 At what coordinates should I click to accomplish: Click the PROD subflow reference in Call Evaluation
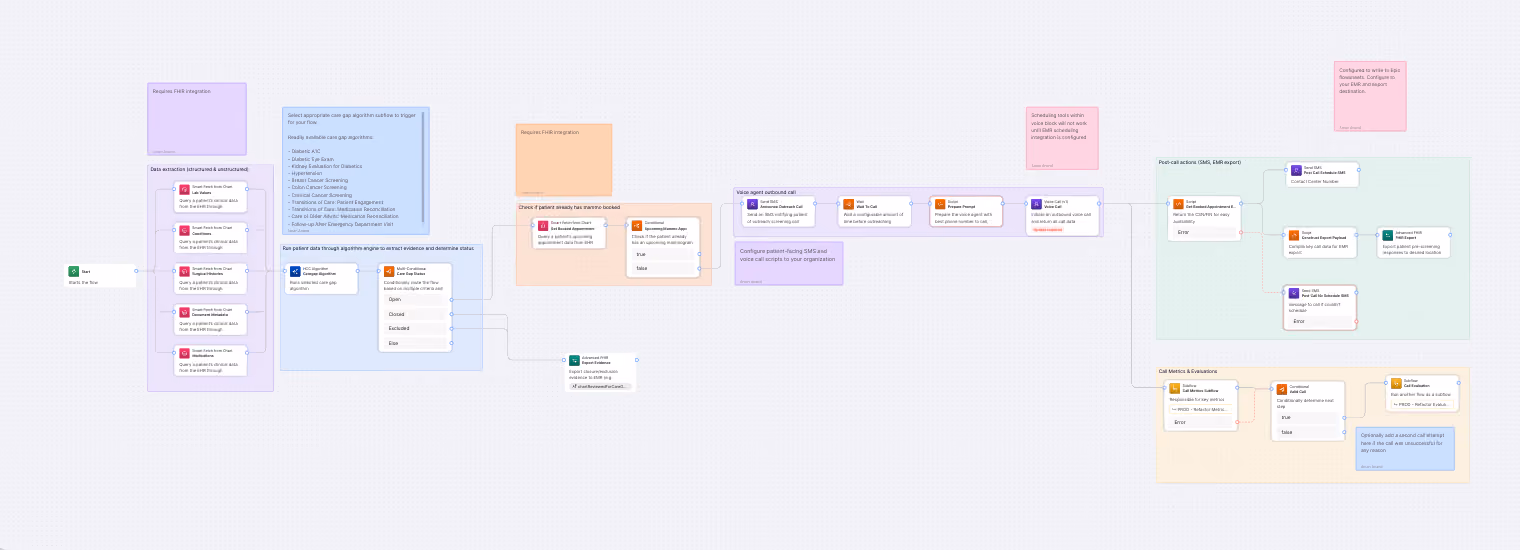(1420, 404)
